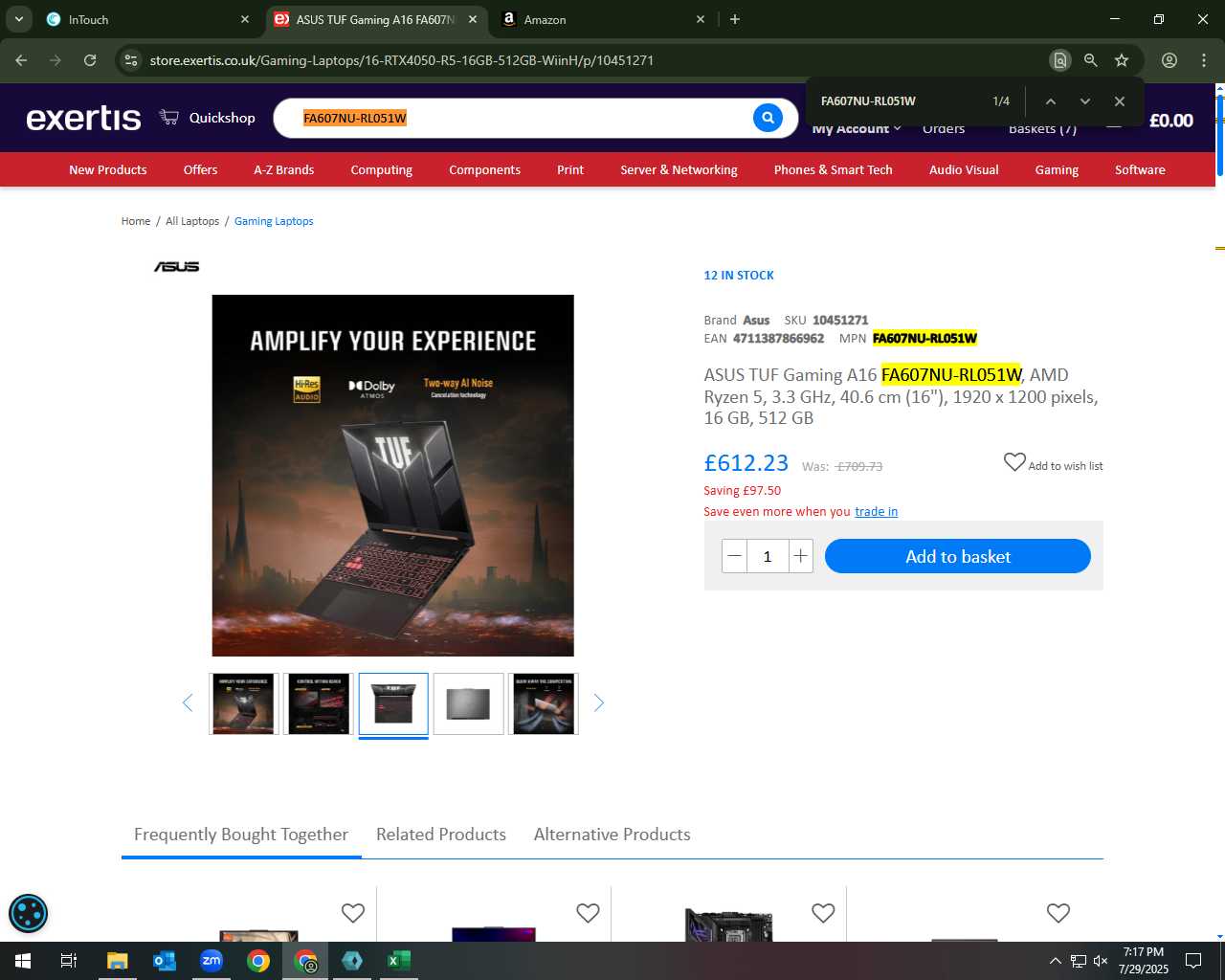Click wishlist heart on fourth recommended product
Screen dimensions: 1225x980
1058,913
